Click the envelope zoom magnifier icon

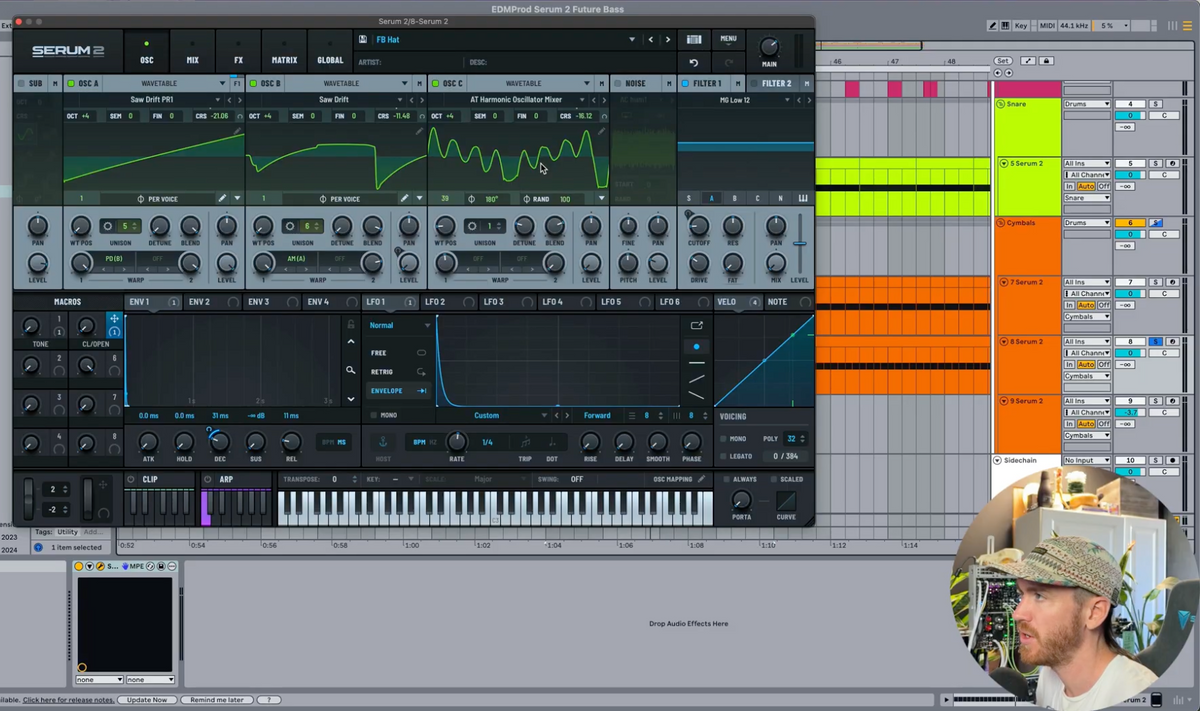(350, 370)
